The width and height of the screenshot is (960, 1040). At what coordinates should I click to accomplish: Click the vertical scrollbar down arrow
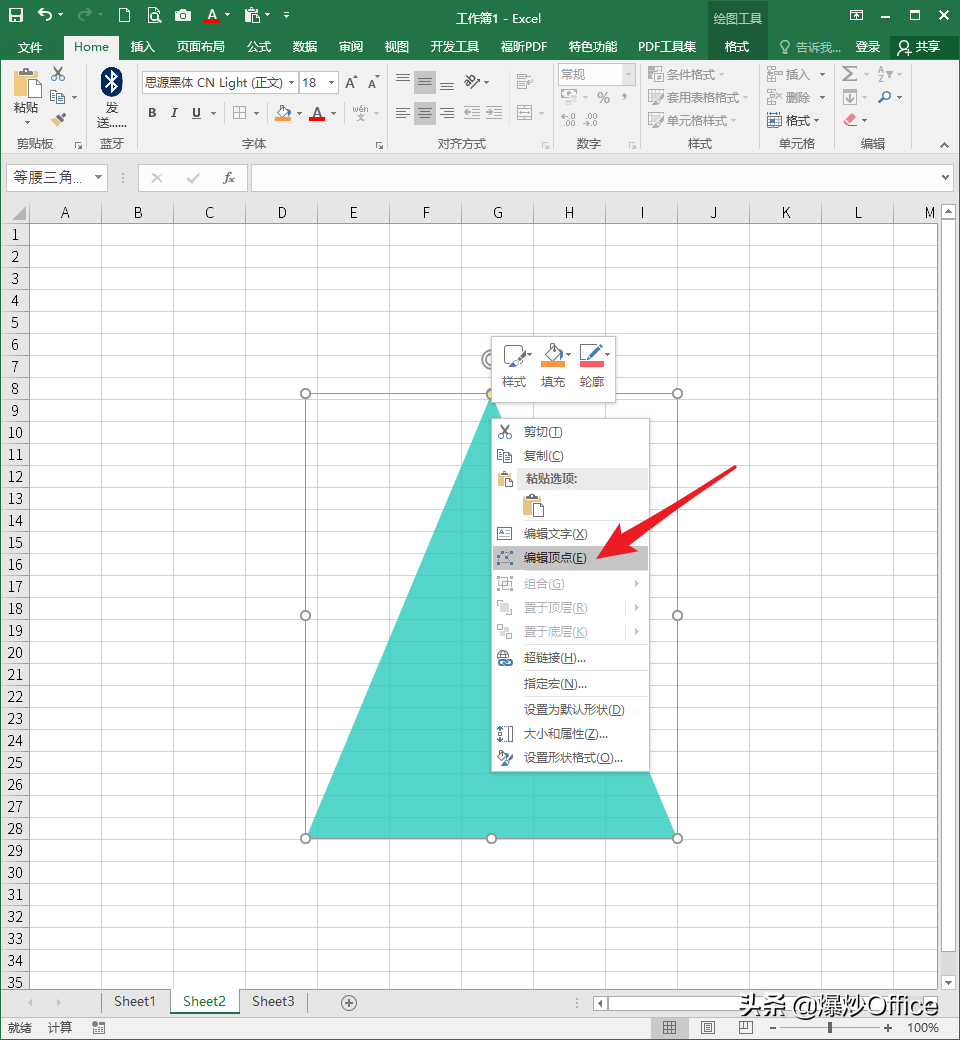pos(948,982)
